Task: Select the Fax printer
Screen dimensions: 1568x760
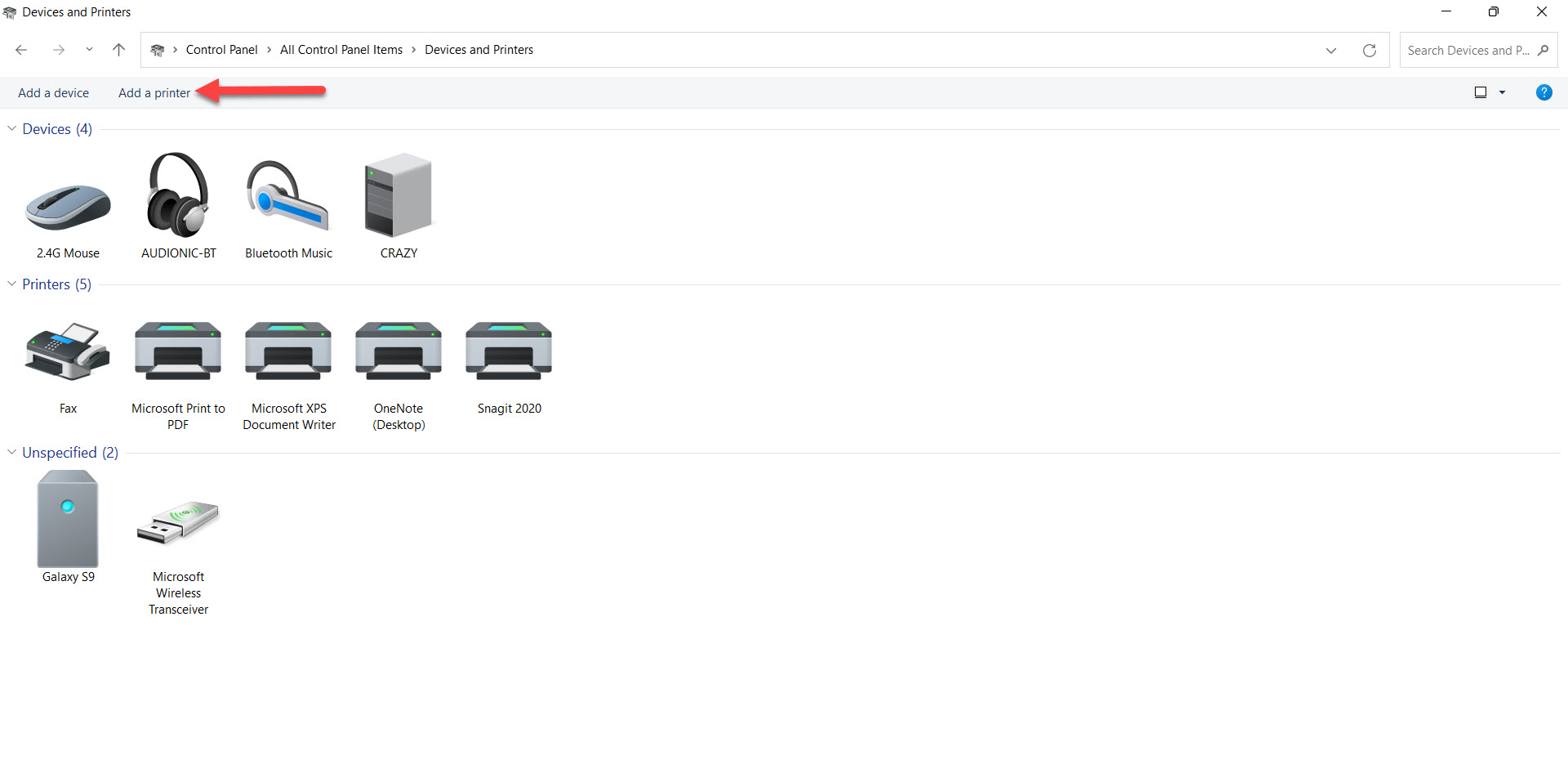Action: click(67, 353)
